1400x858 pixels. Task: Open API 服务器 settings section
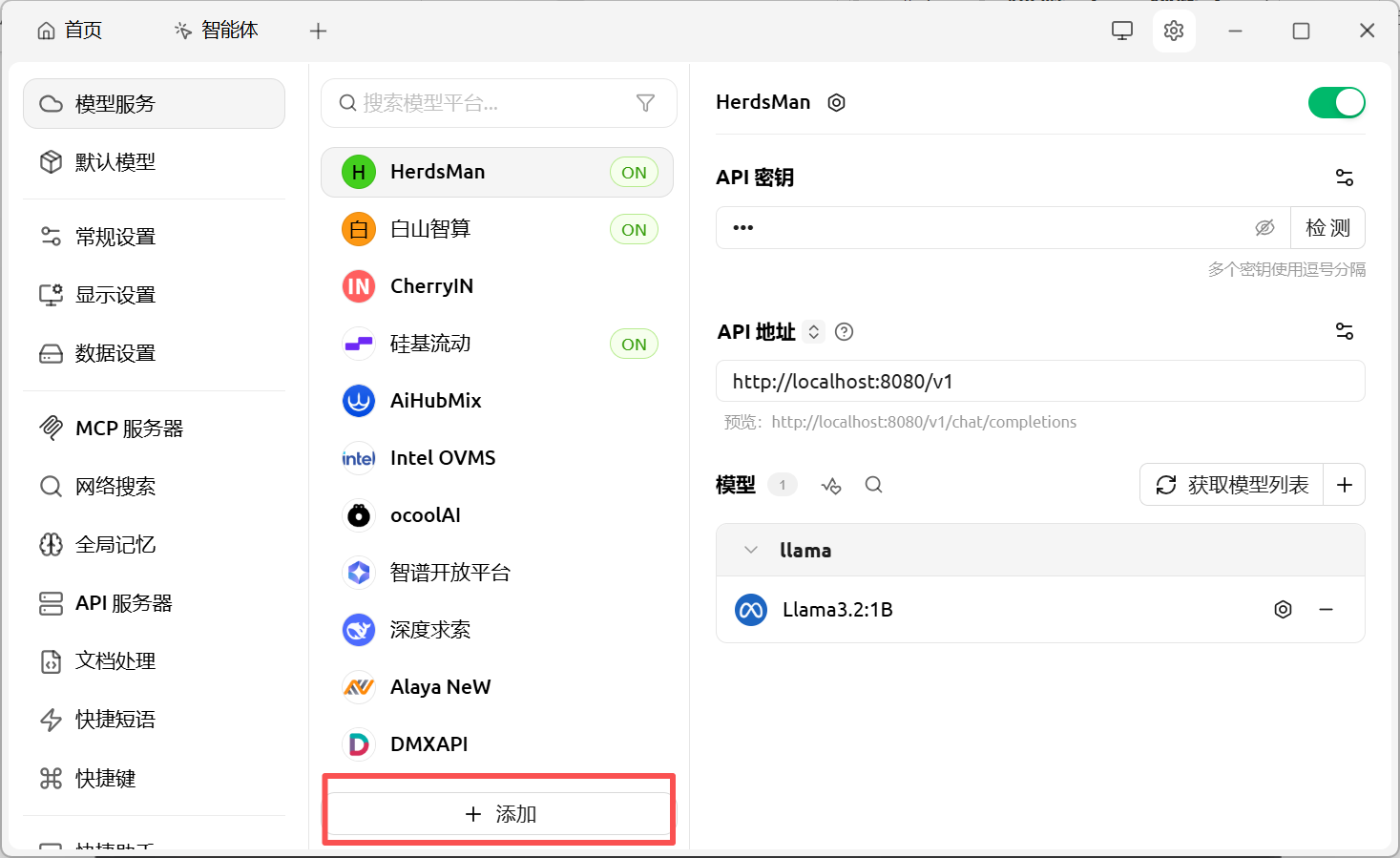coord(155,603)
